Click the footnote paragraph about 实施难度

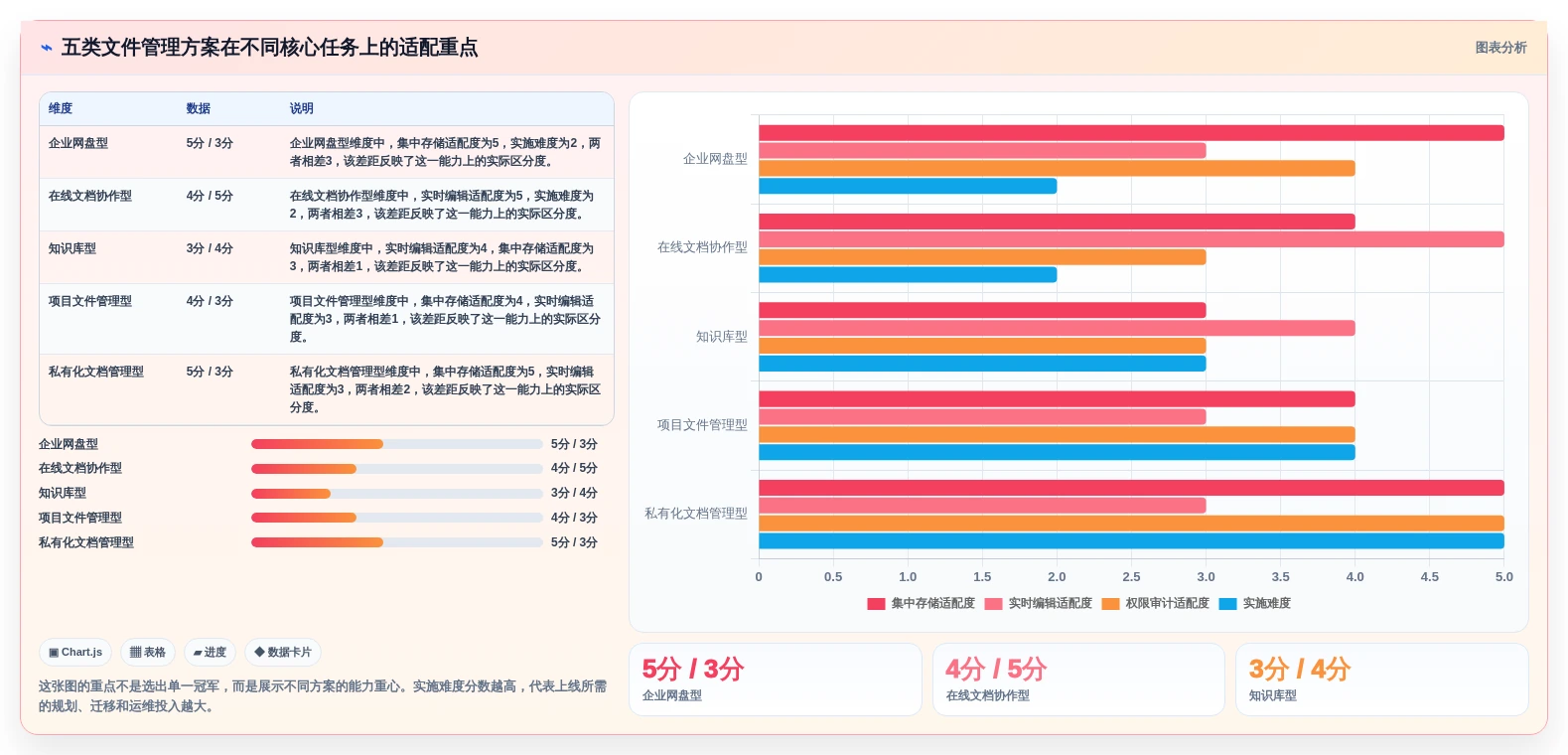coord(323,696)
